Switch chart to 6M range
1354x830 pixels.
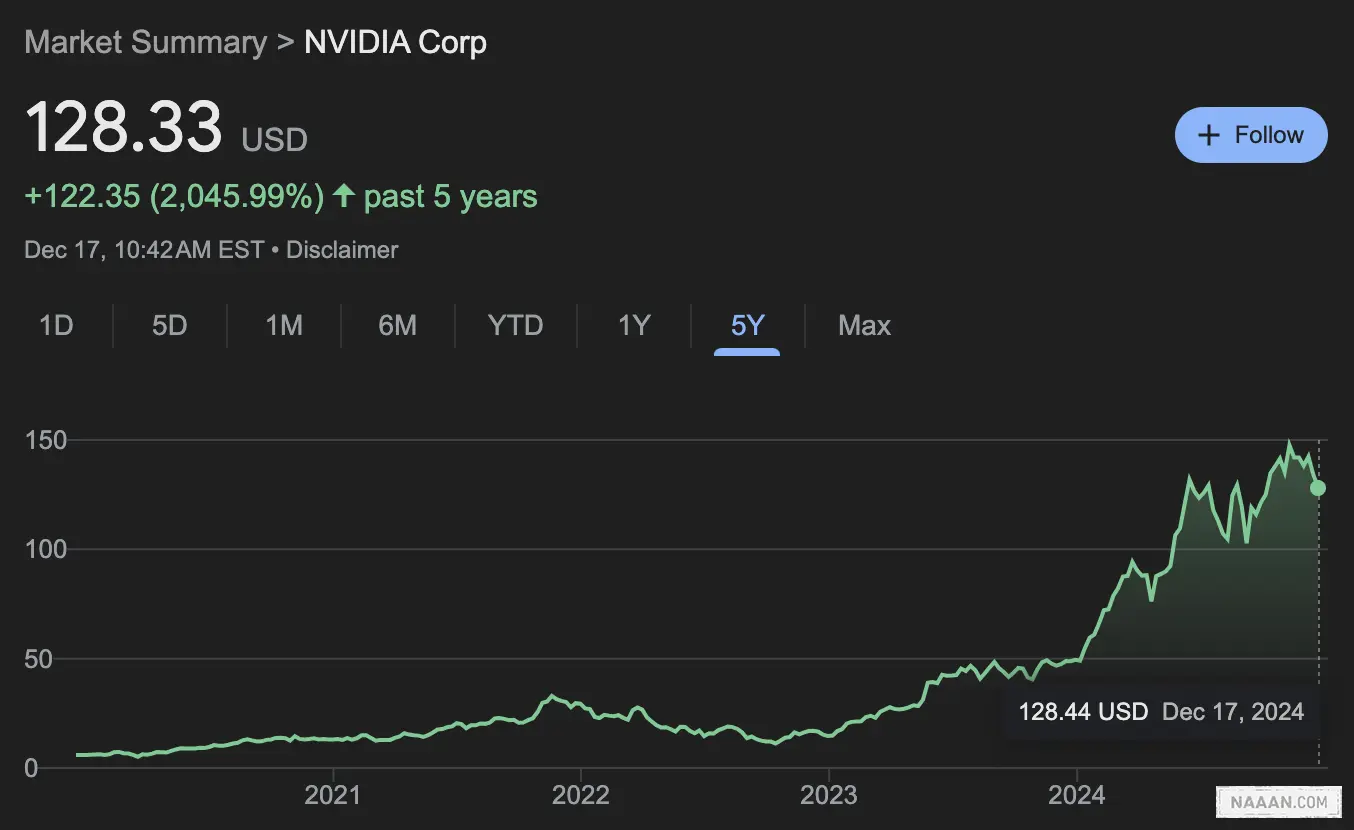pyautogui.click(x=397, y=325)
